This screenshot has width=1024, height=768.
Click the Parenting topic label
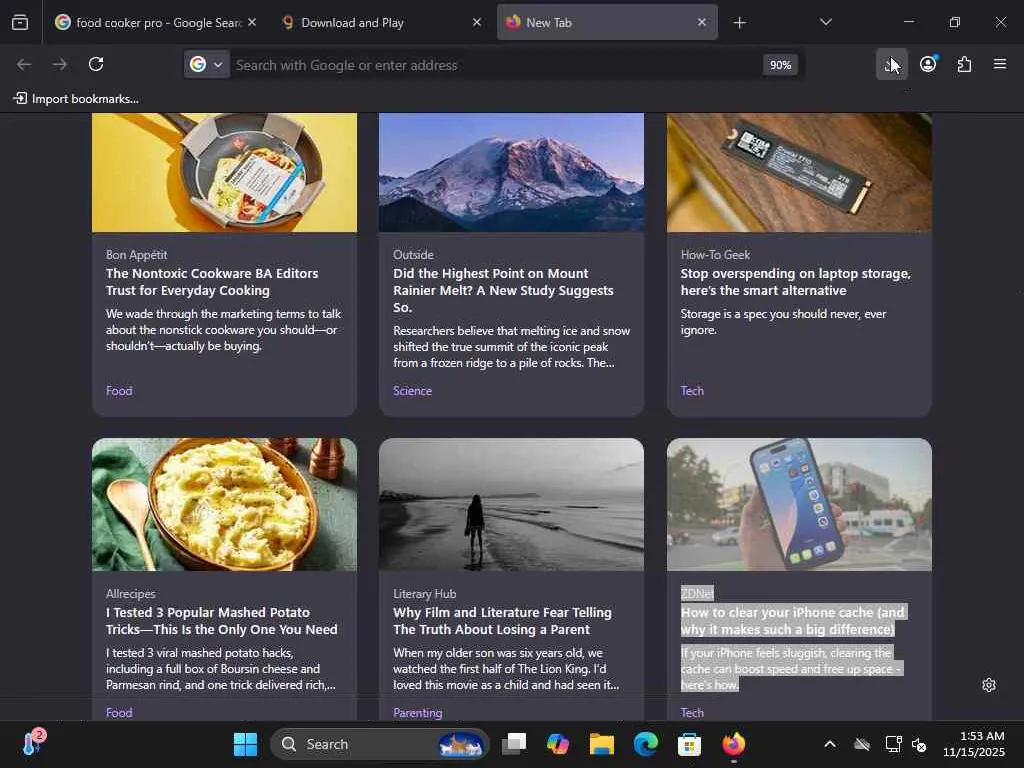pyautogui.click(x=417, y=712)
